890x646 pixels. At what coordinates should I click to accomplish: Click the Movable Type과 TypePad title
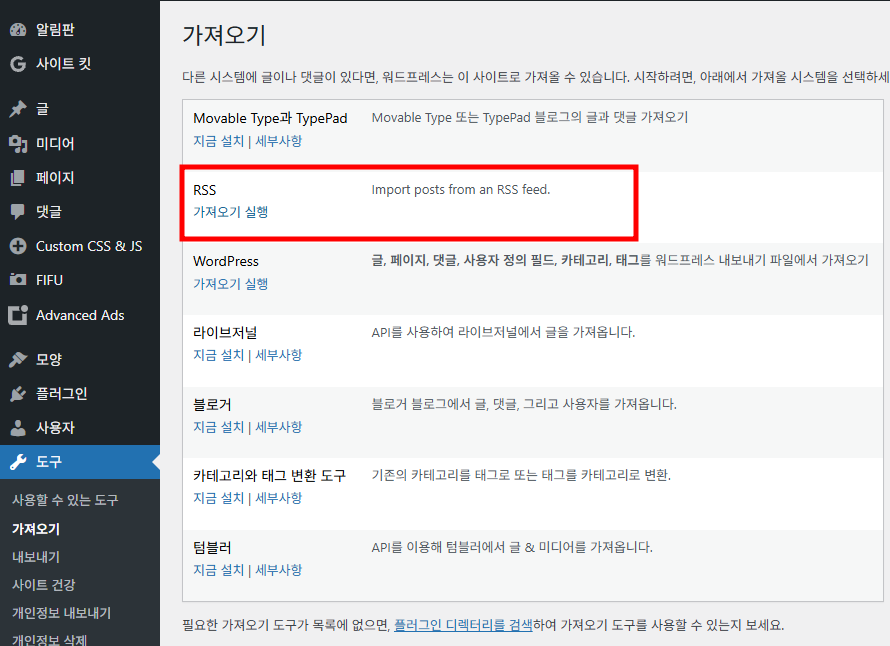point(270,118)
